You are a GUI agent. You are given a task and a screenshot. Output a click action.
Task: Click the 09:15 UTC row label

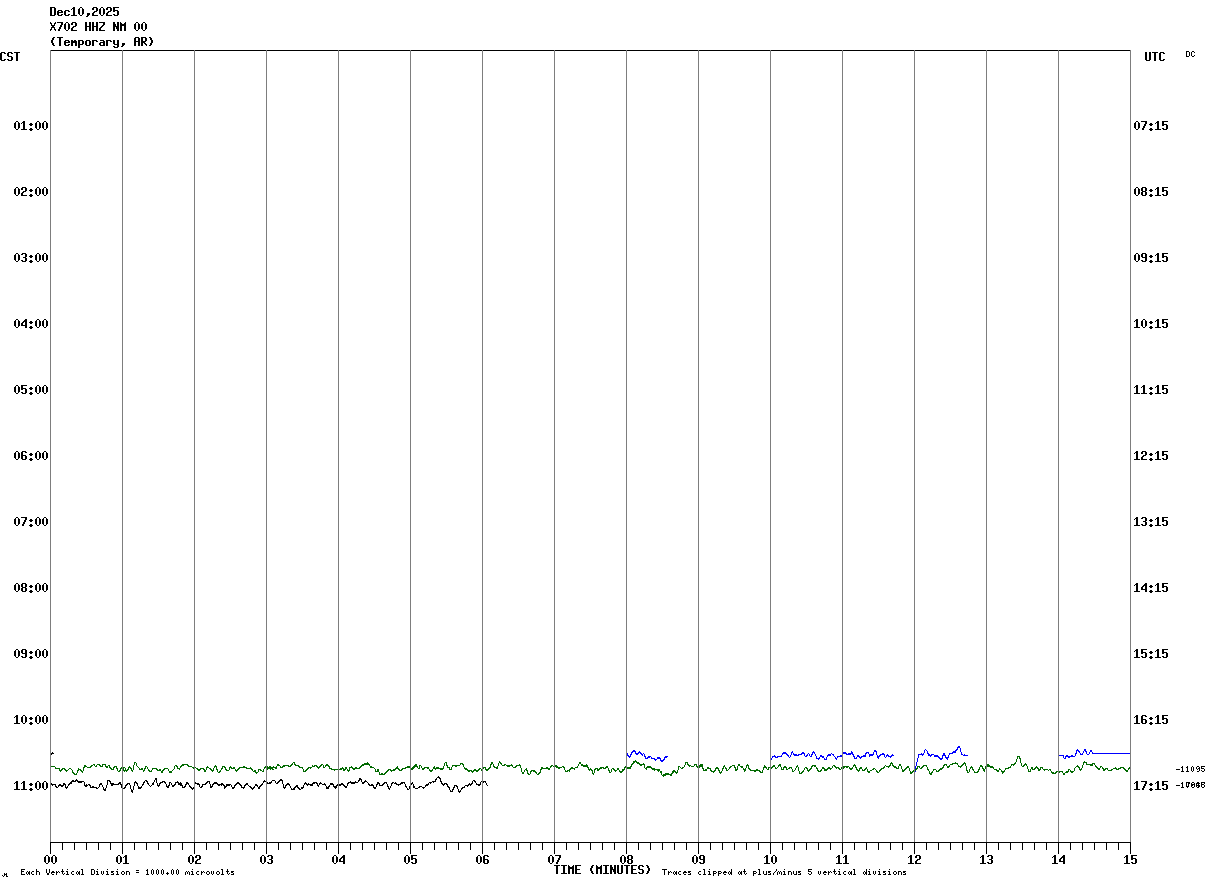pos(1151,258)
